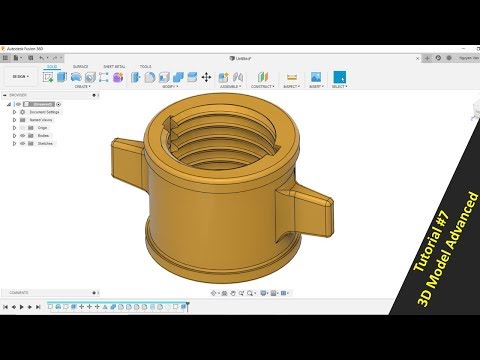
Task: Open the MODIFY dropdown menu
Action: pyautogui.click(x=170, y=87)
